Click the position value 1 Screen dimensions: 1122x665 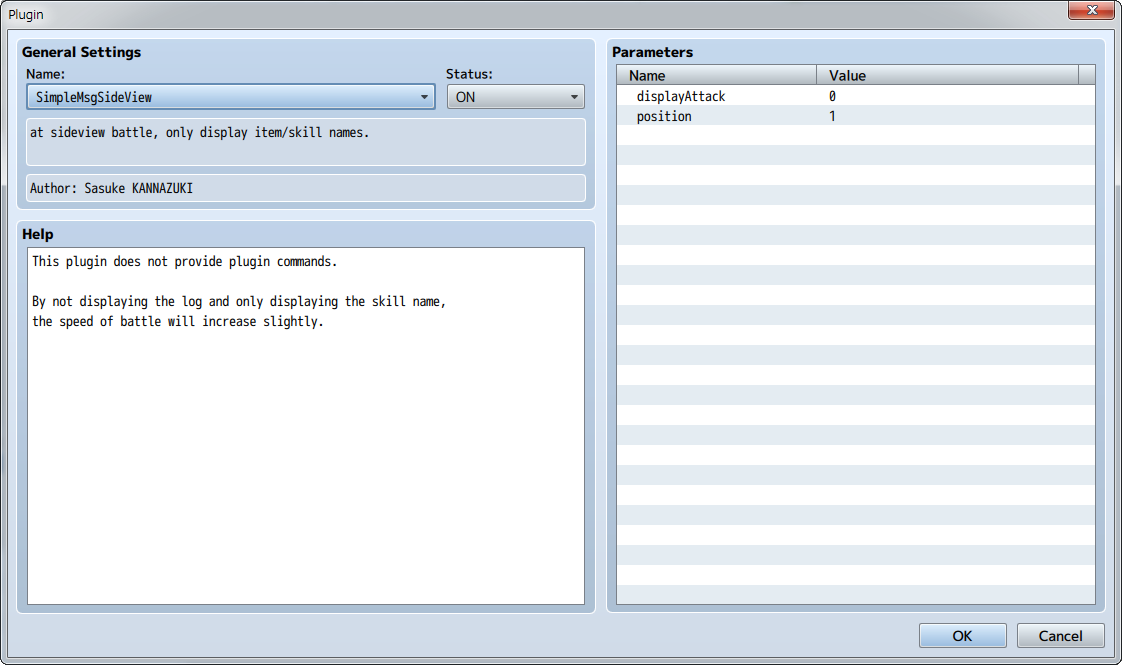point(832,116)
